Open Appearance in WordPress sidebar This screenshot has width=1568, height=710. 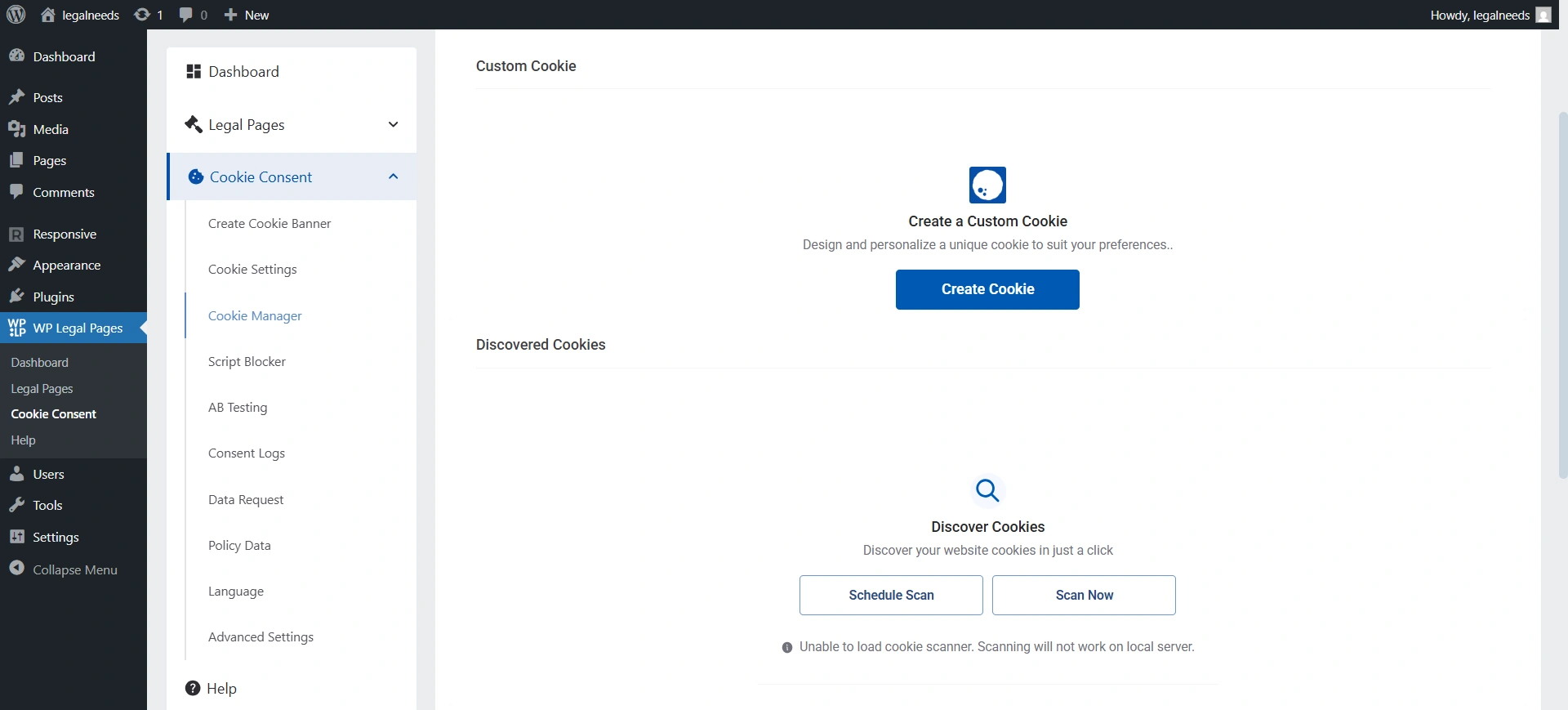point(66,266)
